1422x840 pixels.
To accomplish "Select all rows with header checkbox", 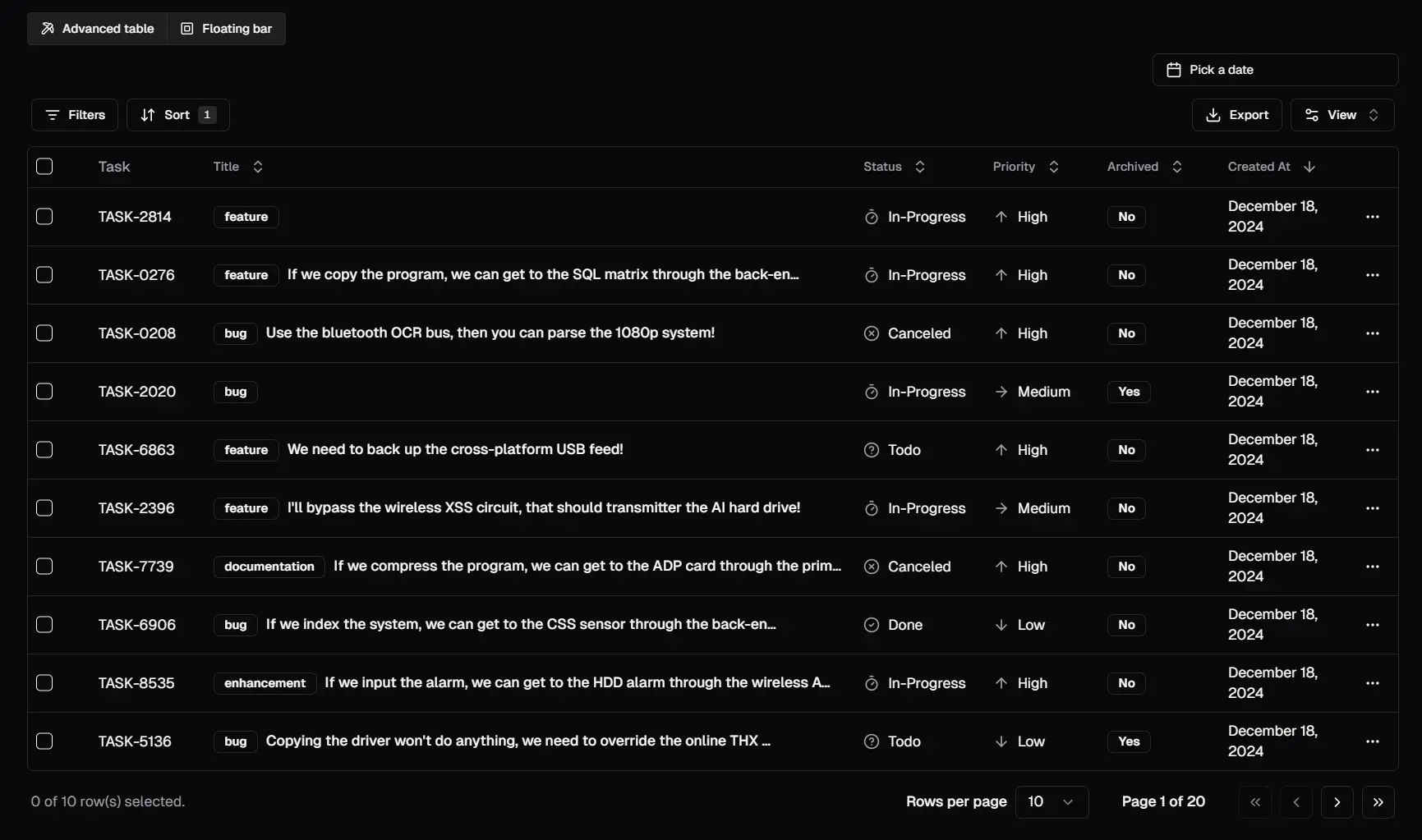I will (44, 167).
